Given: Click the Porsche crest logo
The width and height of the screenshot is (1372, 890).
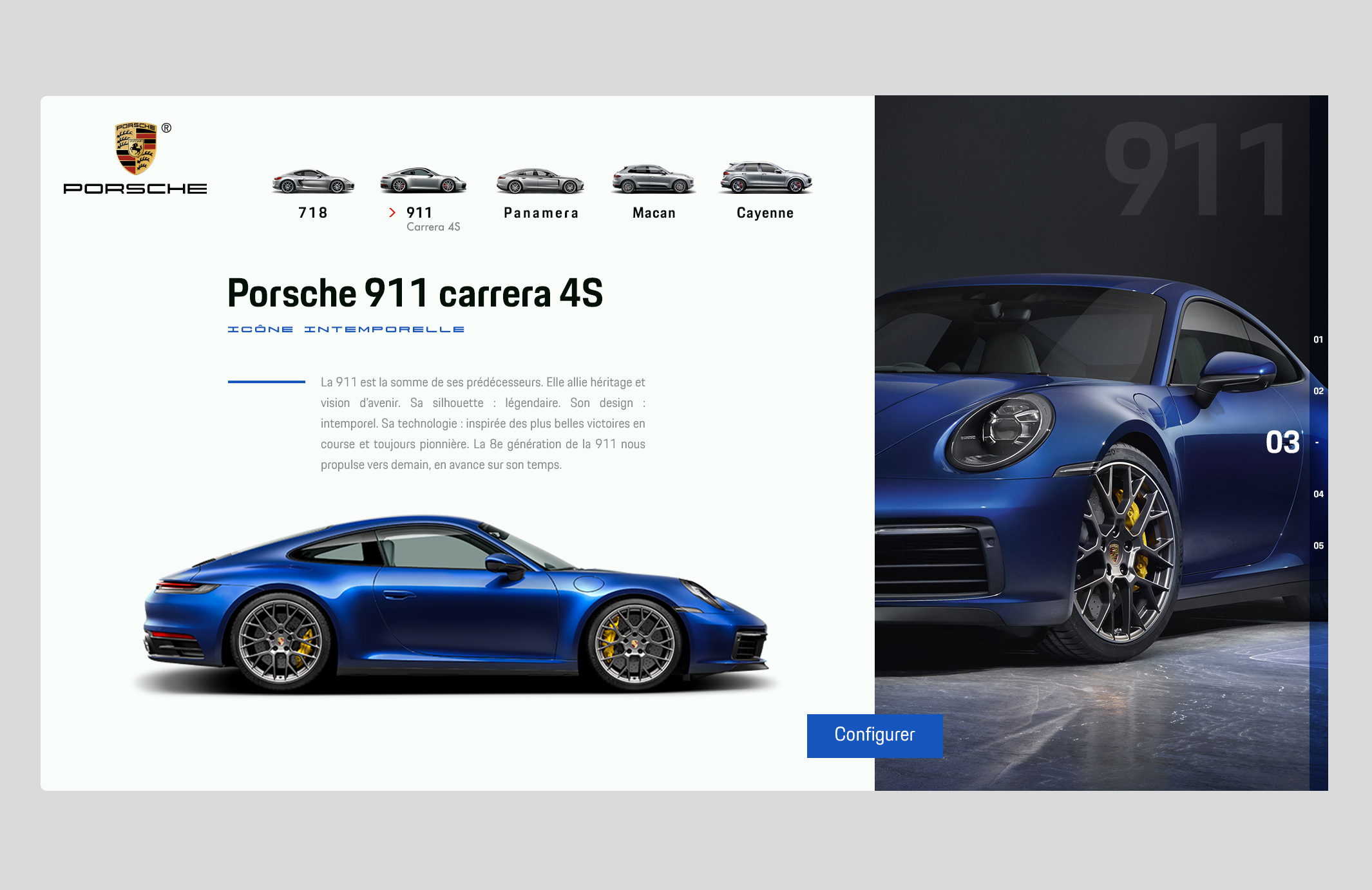Looking at the screenshot, I should (136, 148).
